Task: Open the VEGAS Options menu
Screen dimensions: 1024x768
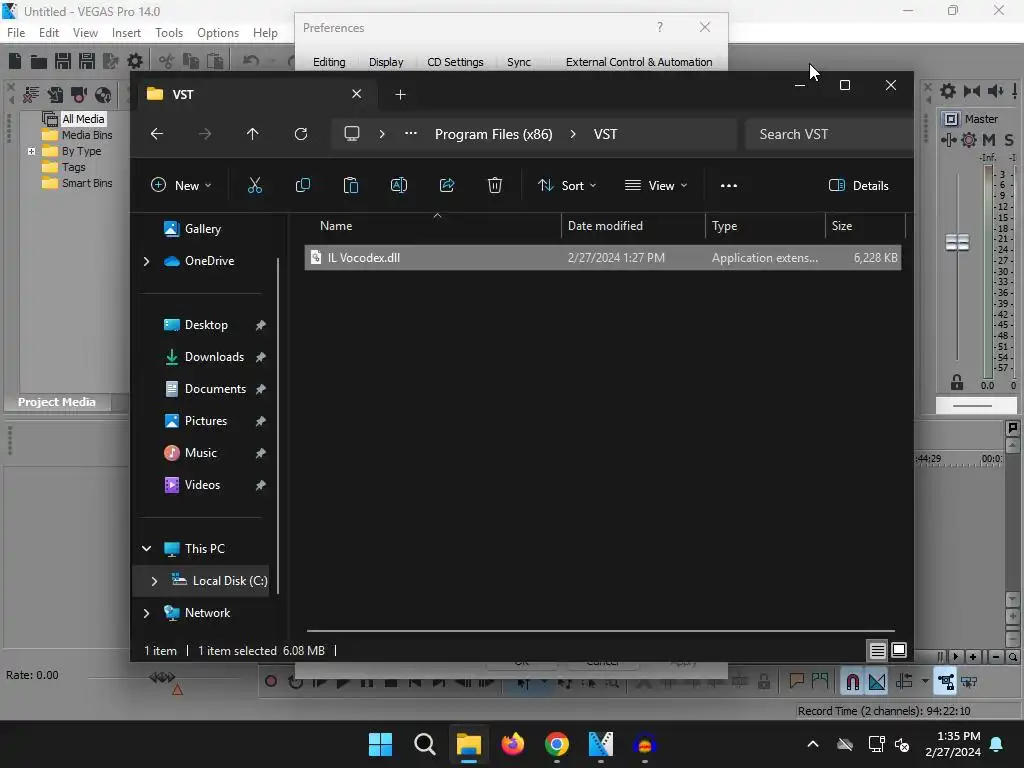Action: point(218,33)
